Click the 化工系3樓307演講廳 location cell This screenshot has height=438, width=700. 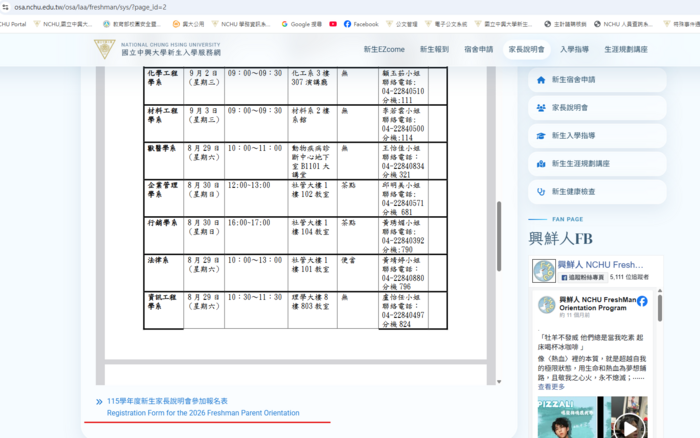(312, 86)
